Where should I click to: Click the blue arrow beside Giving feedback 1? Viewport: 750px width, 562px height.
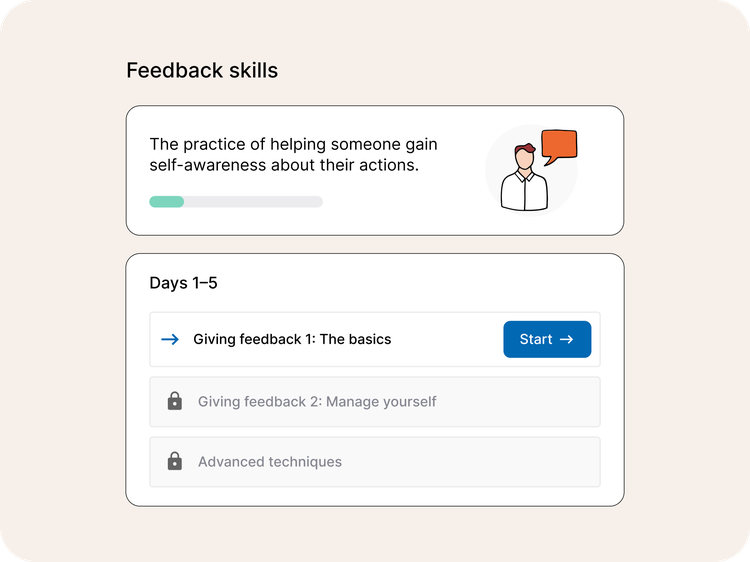pos(169,339)
